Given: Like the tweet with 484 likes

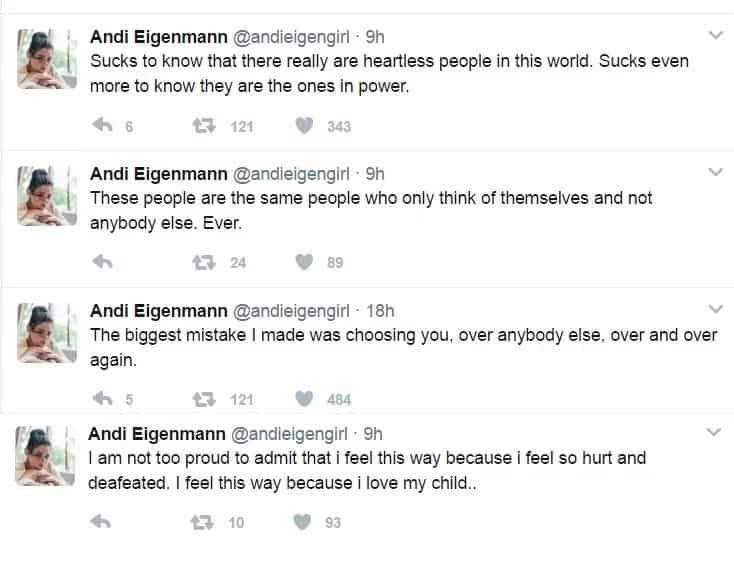Looking at the screenshot, I should [x=304, y=399].
